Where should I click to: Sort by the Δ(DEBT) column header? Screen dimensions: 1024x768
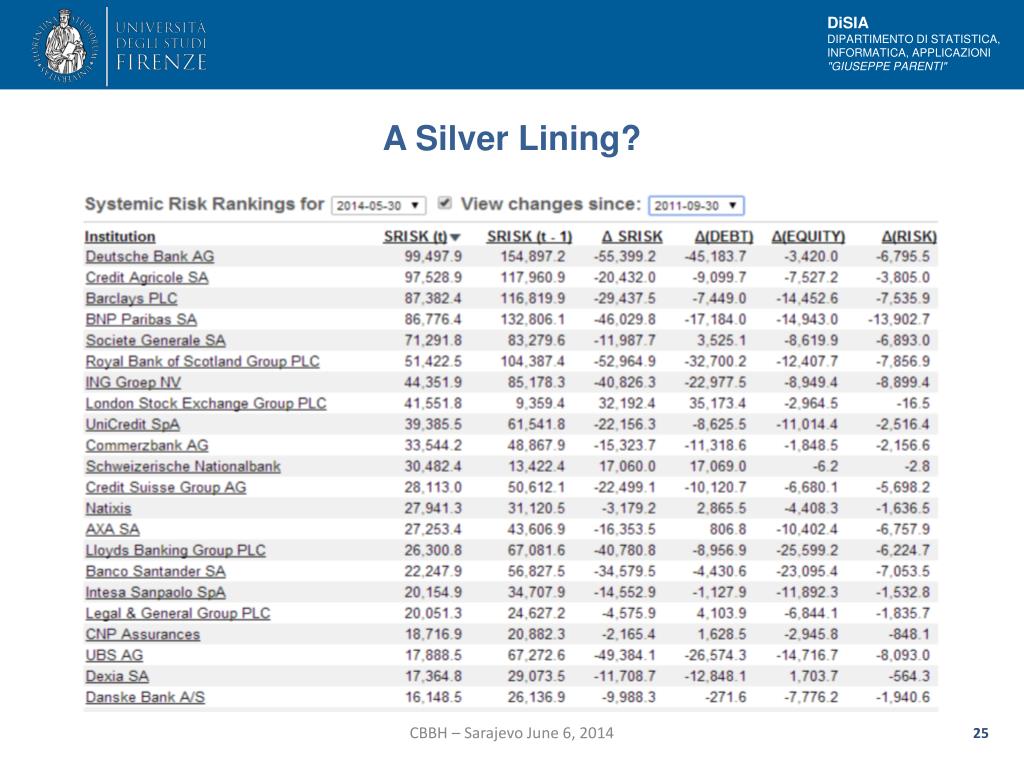click(x=724, y=236)
